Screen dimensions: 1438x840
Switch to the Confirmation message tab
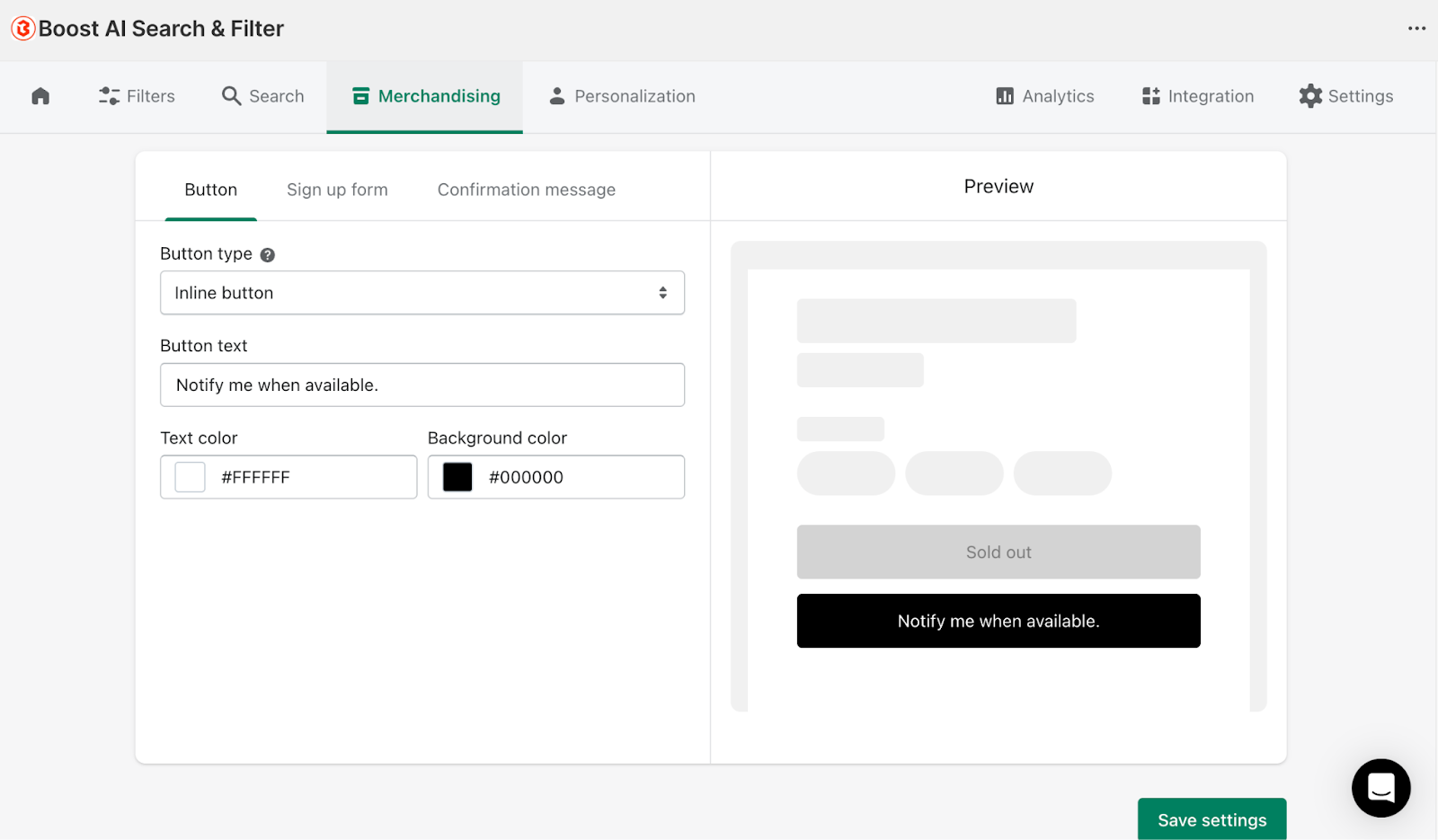(x=527, y=190)
